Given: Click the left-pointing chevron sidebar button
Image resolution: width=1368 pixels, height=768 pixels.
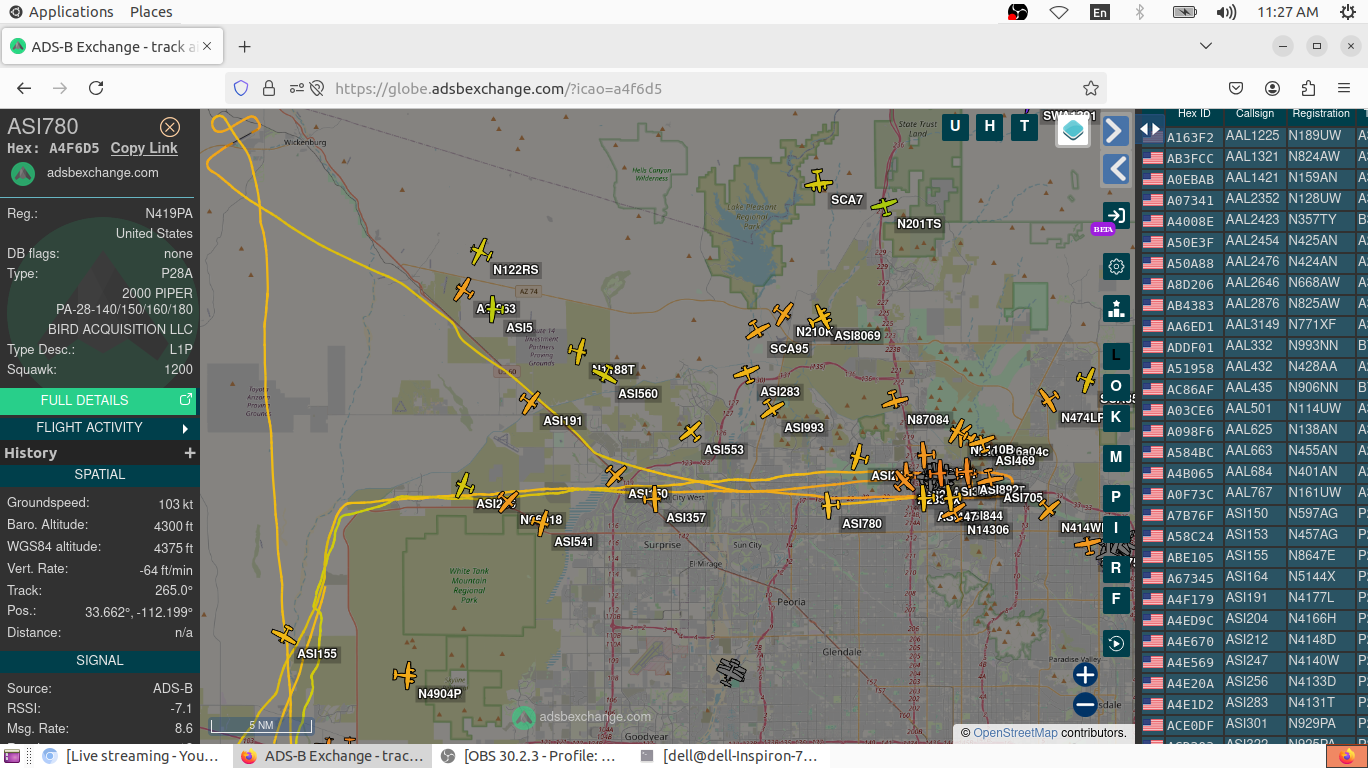Looking at the screenshot, I should coord(1116,168).
